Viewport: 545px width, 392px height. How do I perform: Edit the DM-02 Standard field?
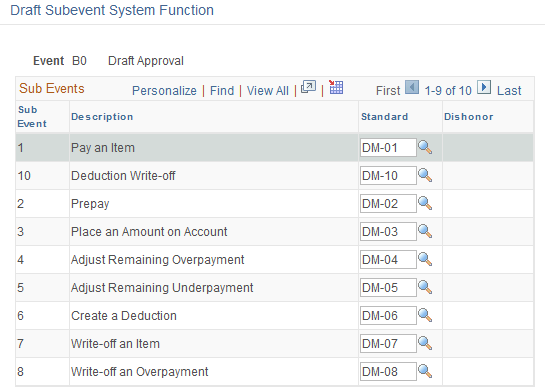[388, 203]
